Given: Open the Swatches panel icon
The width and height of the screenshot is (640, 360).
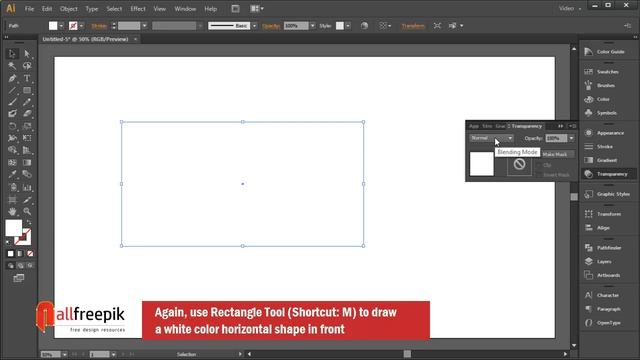Looking at the screenshot, I should click(588, 72).
